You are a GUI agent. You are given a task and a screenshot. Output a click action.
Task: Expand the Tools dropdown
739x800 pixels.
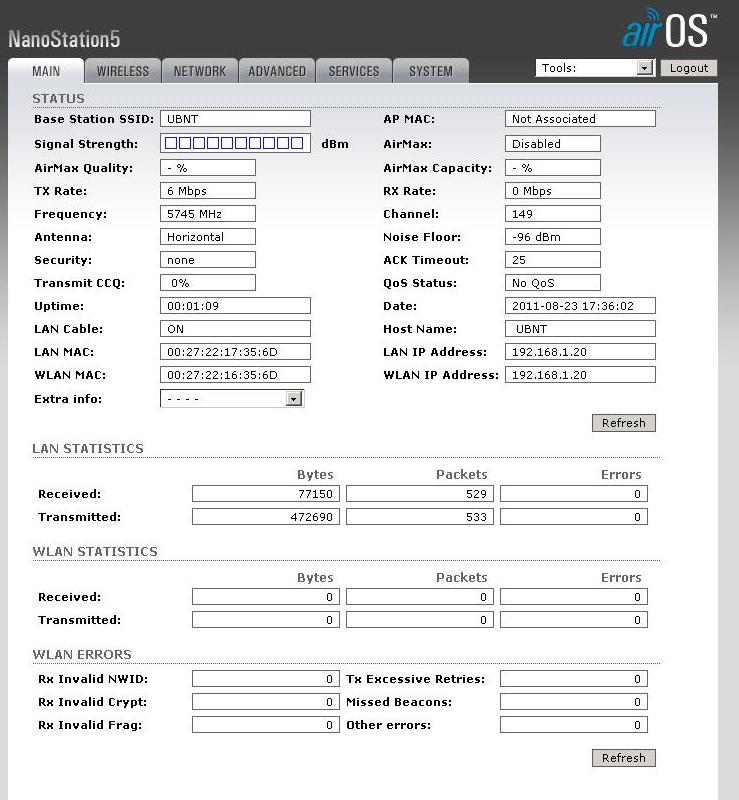(595, 68)
